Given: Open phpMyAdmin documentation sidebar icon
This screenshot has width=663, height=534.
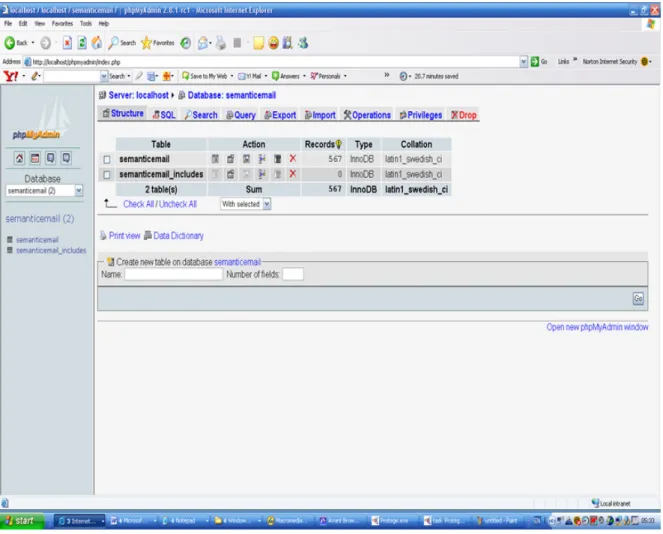Looking at the screenshot, I should 51,159.
